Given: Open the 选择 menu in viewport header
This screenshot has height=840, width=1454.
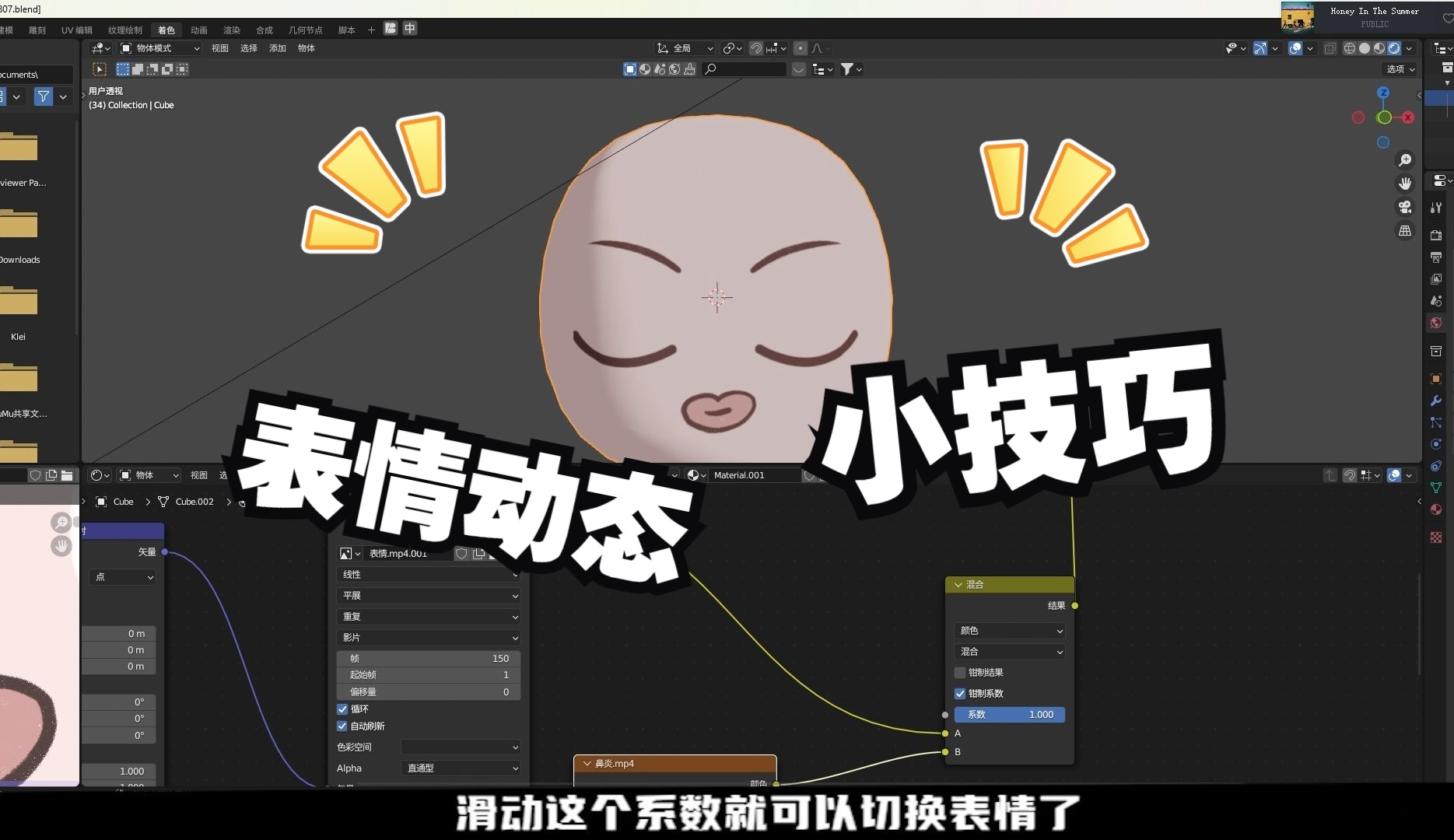Looking at the screenshot, I should click(249, 48).
